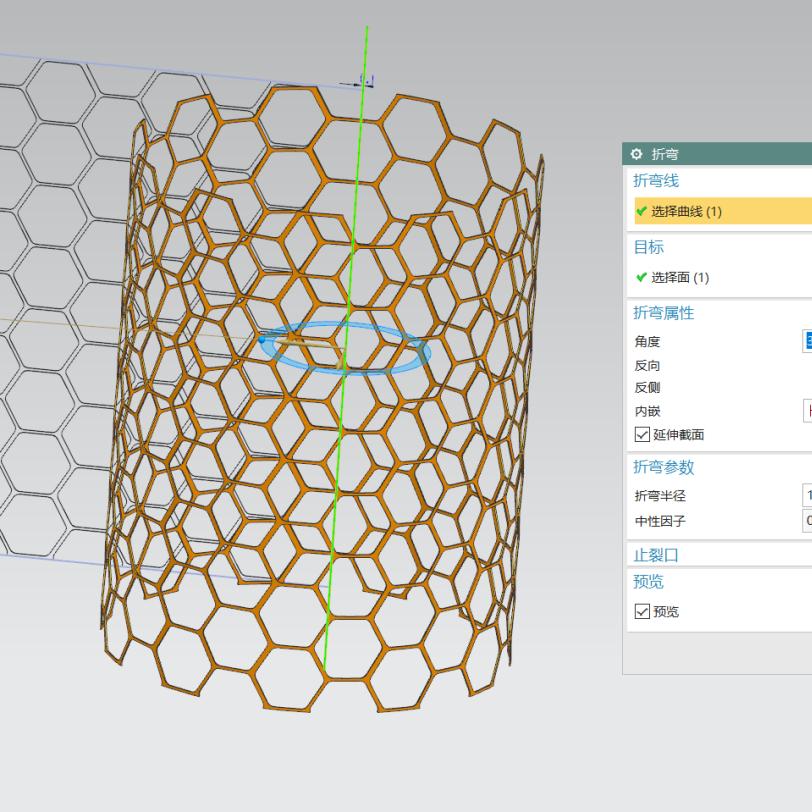This screenshot has width=812, height=812.
Task: Click the 反侧 reverse side option
Action: tap(647, 388)
